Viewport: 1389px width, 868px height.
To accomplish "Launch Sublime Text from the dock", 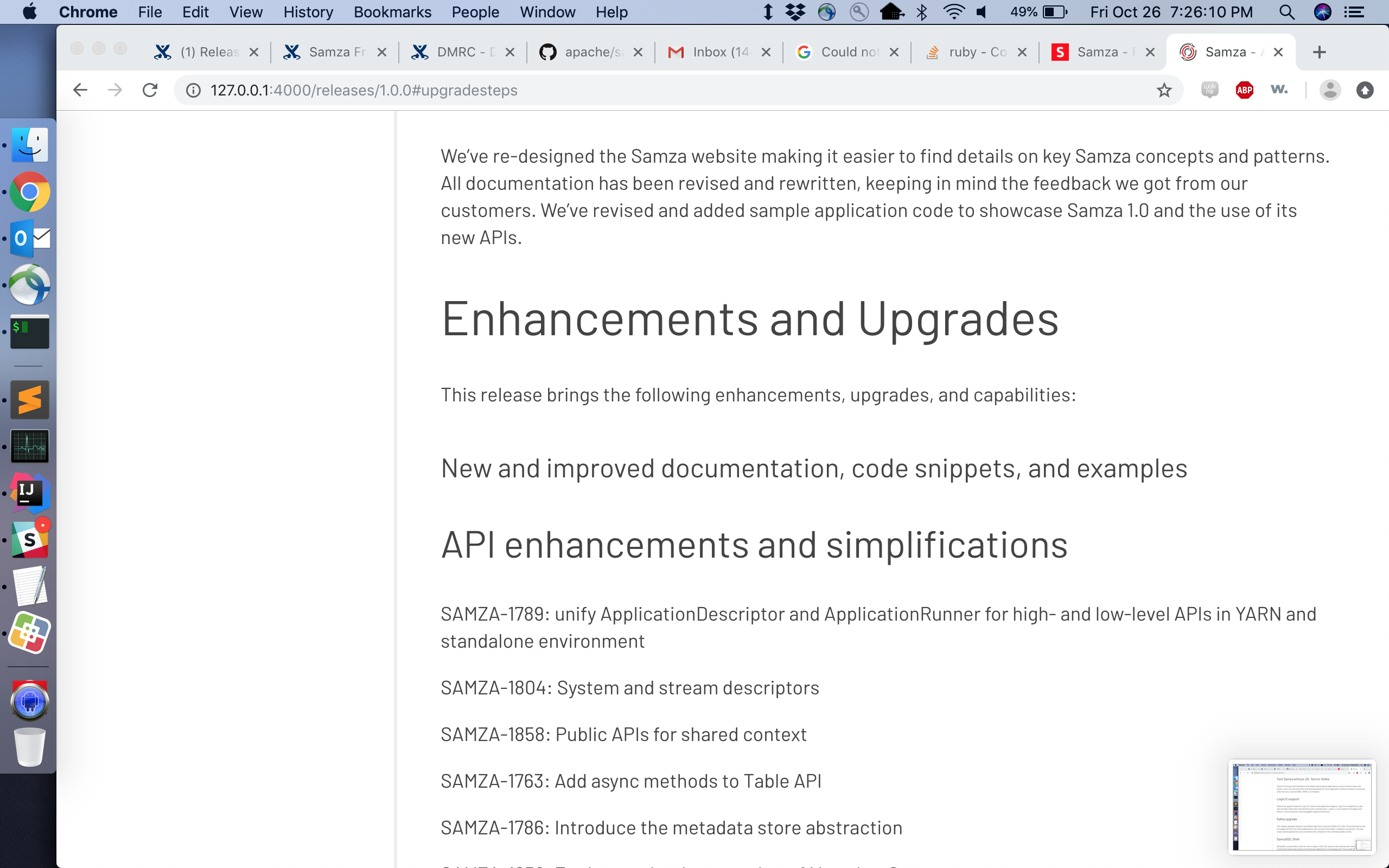I will 30,400.
